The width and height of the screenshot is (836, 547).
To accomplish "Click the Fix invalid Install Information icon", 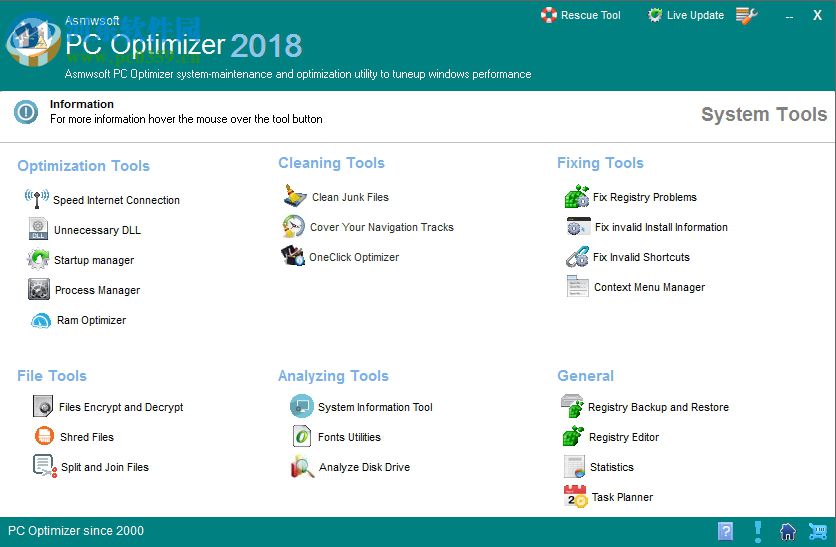I will (x=578, y=227).
